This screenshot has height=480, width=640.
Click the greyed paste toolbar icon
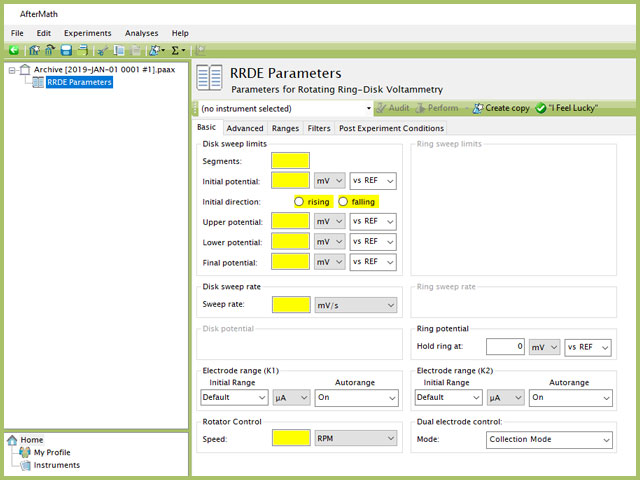pyautogui.click(x=135, y=50)
